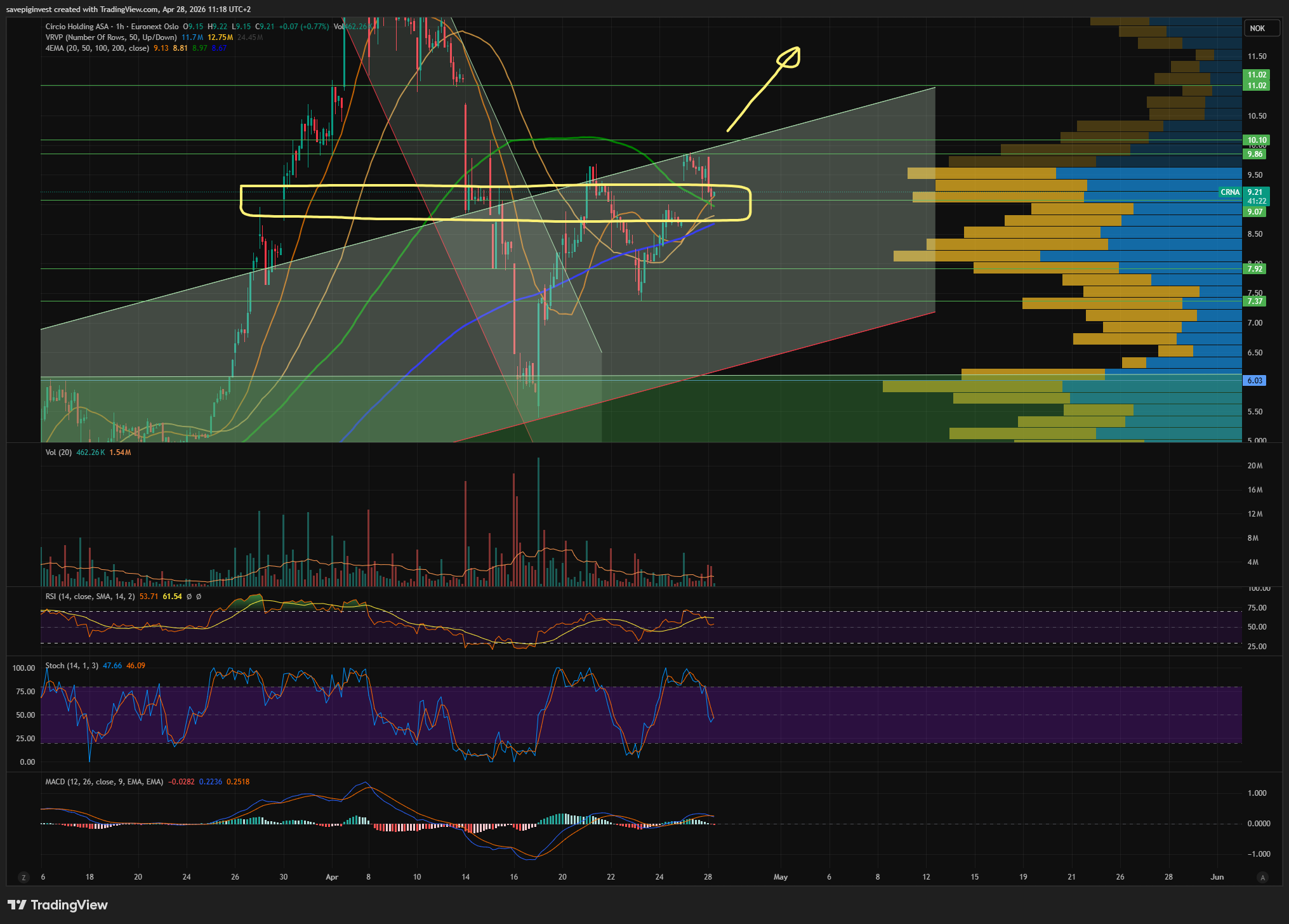Click the blue 6.03 price label
1289x924 pixels.
click(1255, 381)
